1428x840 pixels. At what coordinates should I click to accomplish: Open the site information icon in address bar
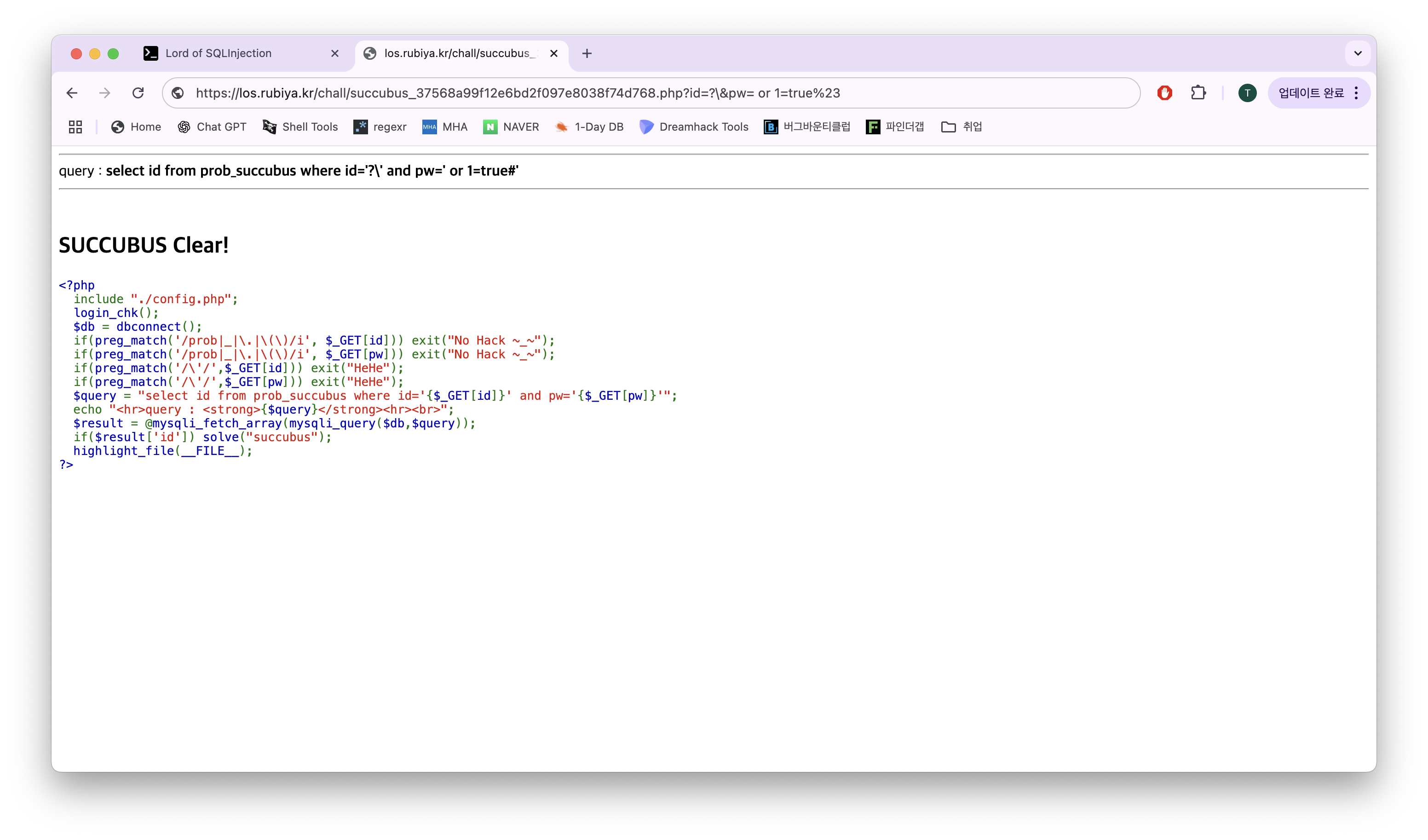coord(178,93)
